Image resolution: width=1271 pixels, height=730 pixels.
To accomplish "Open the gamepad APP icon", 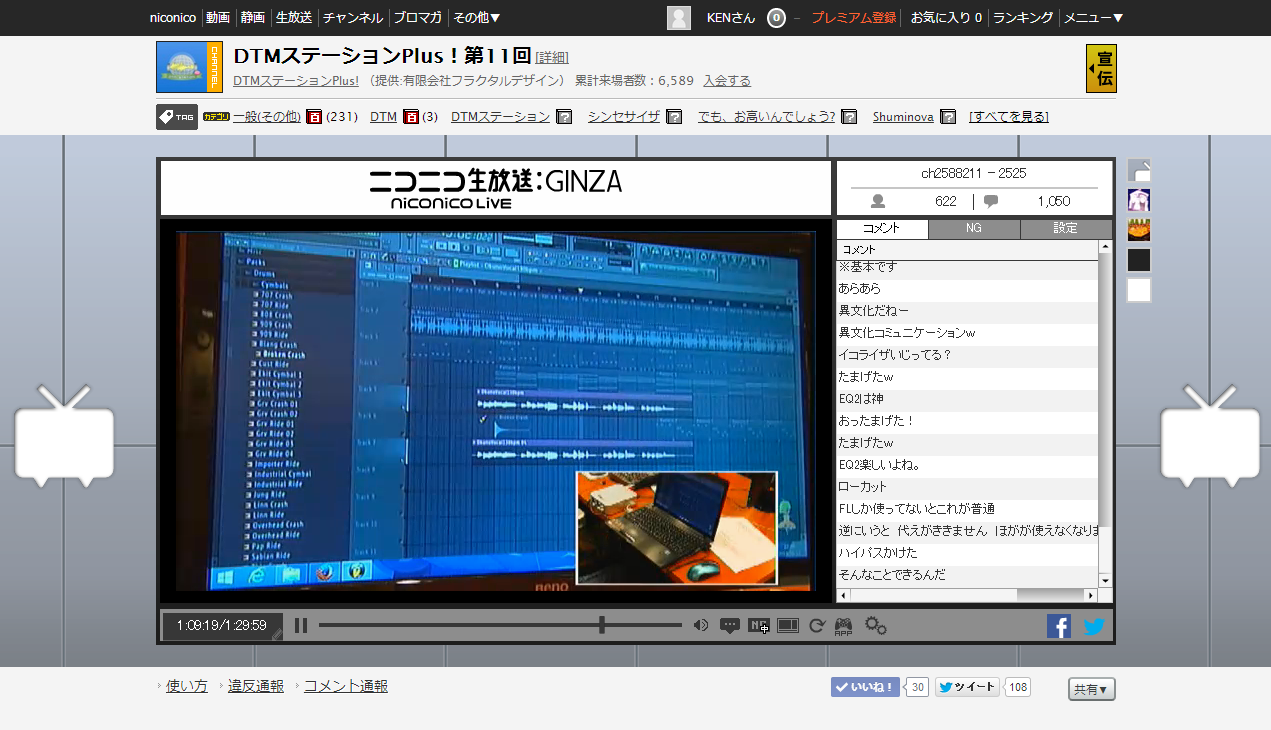I will tap(843, 627).
